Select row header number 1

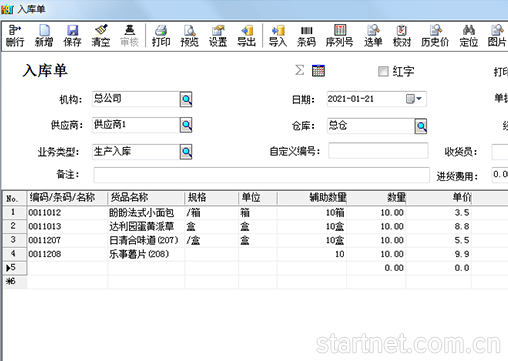[15, 212]
